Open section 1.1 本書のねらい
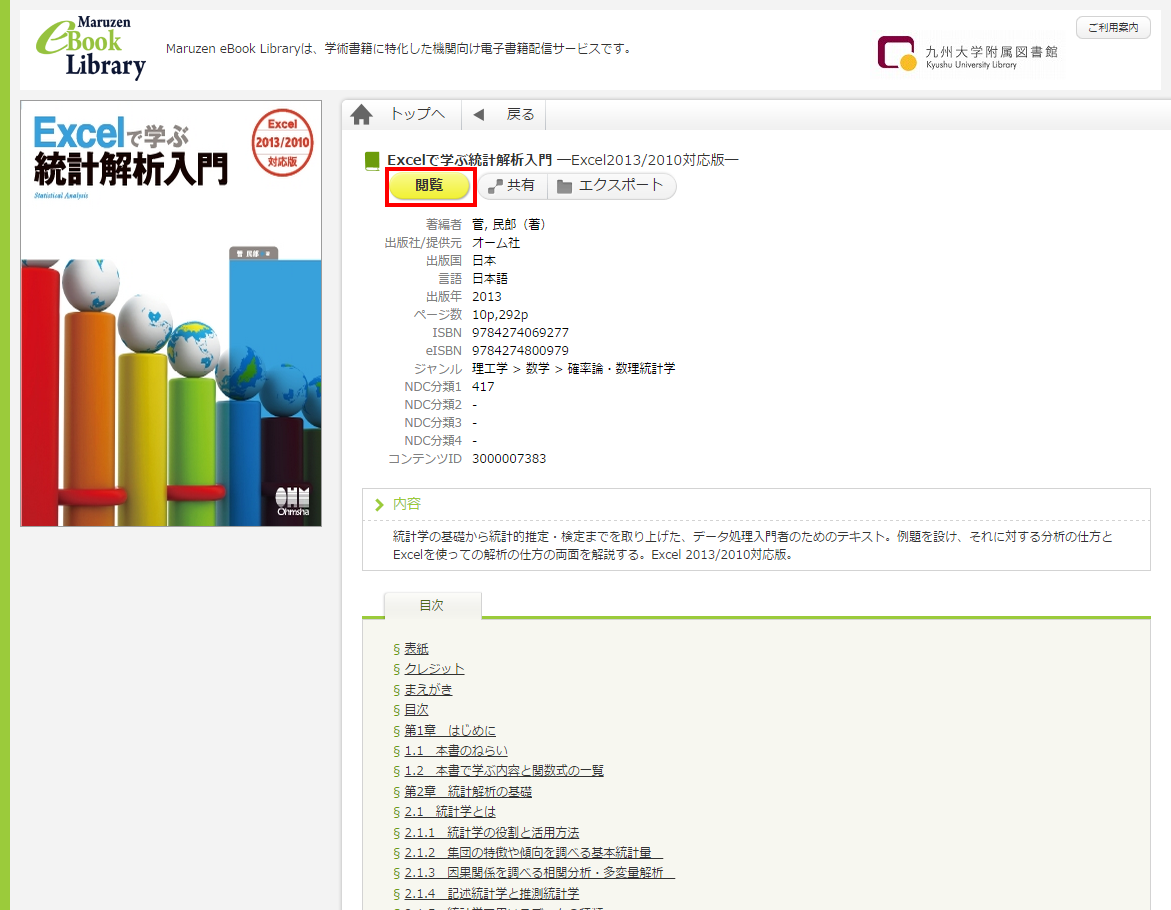The image size is (1171, 910). [456, 750]
